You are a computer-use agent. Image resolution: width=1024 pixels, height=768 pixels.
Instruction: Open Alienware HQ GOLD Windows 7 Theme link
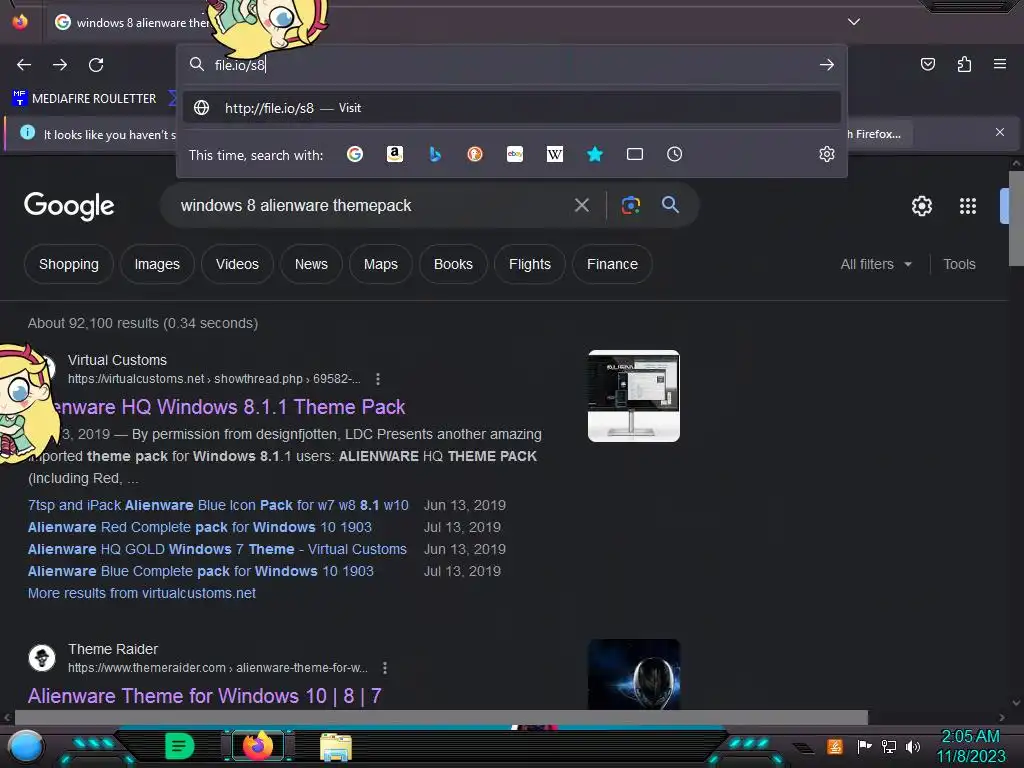[x=217, y=549]
